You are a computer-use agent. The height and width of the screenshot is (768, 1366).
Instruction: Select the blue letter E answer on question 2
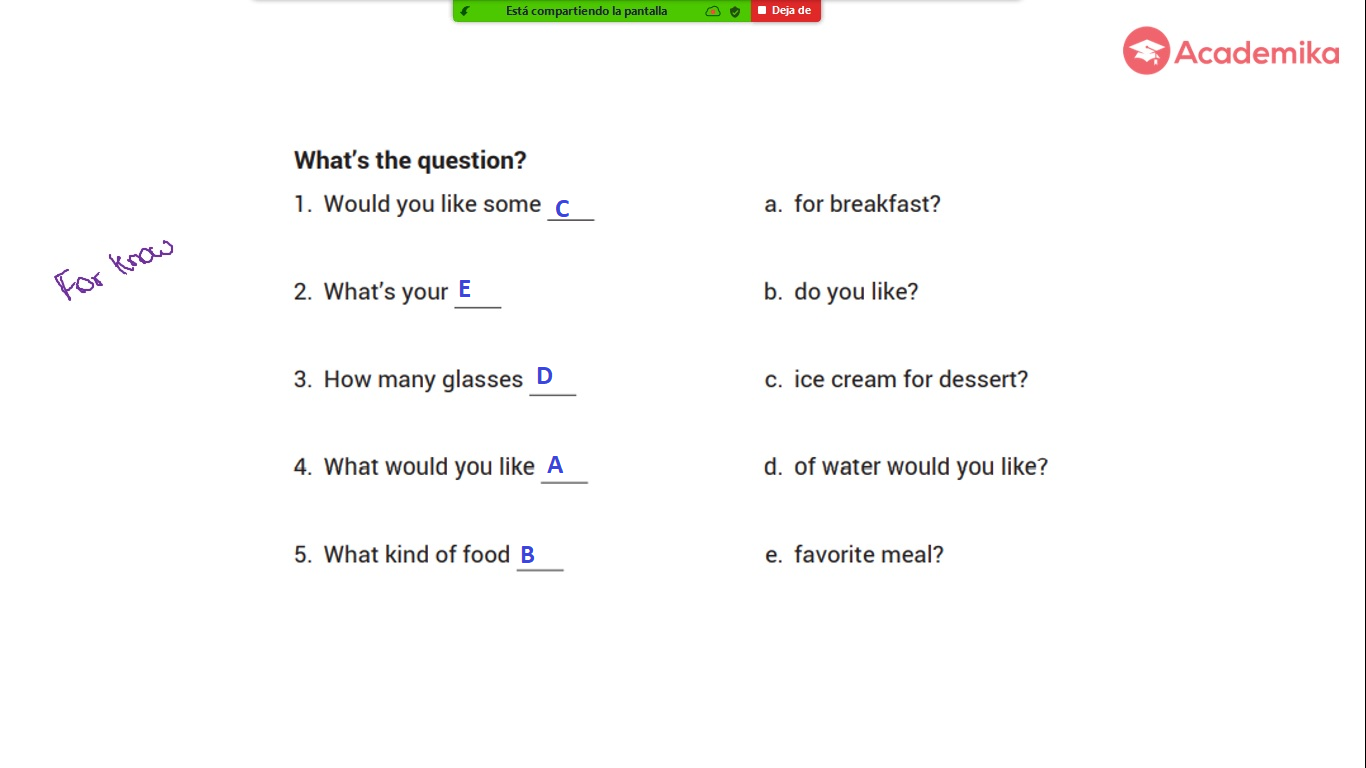coord(464,289)
